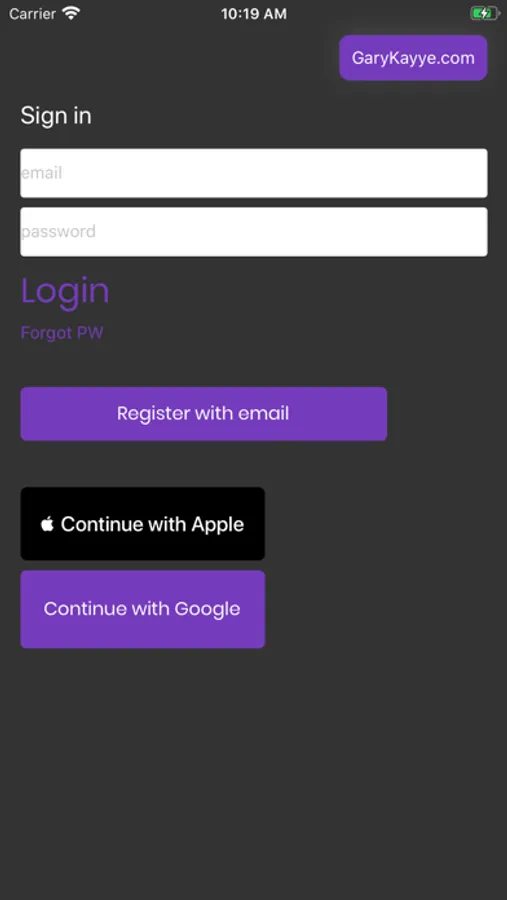Tap the 10:19 AM clock
This screenshot has width=507, height=900.
point(254,14)
